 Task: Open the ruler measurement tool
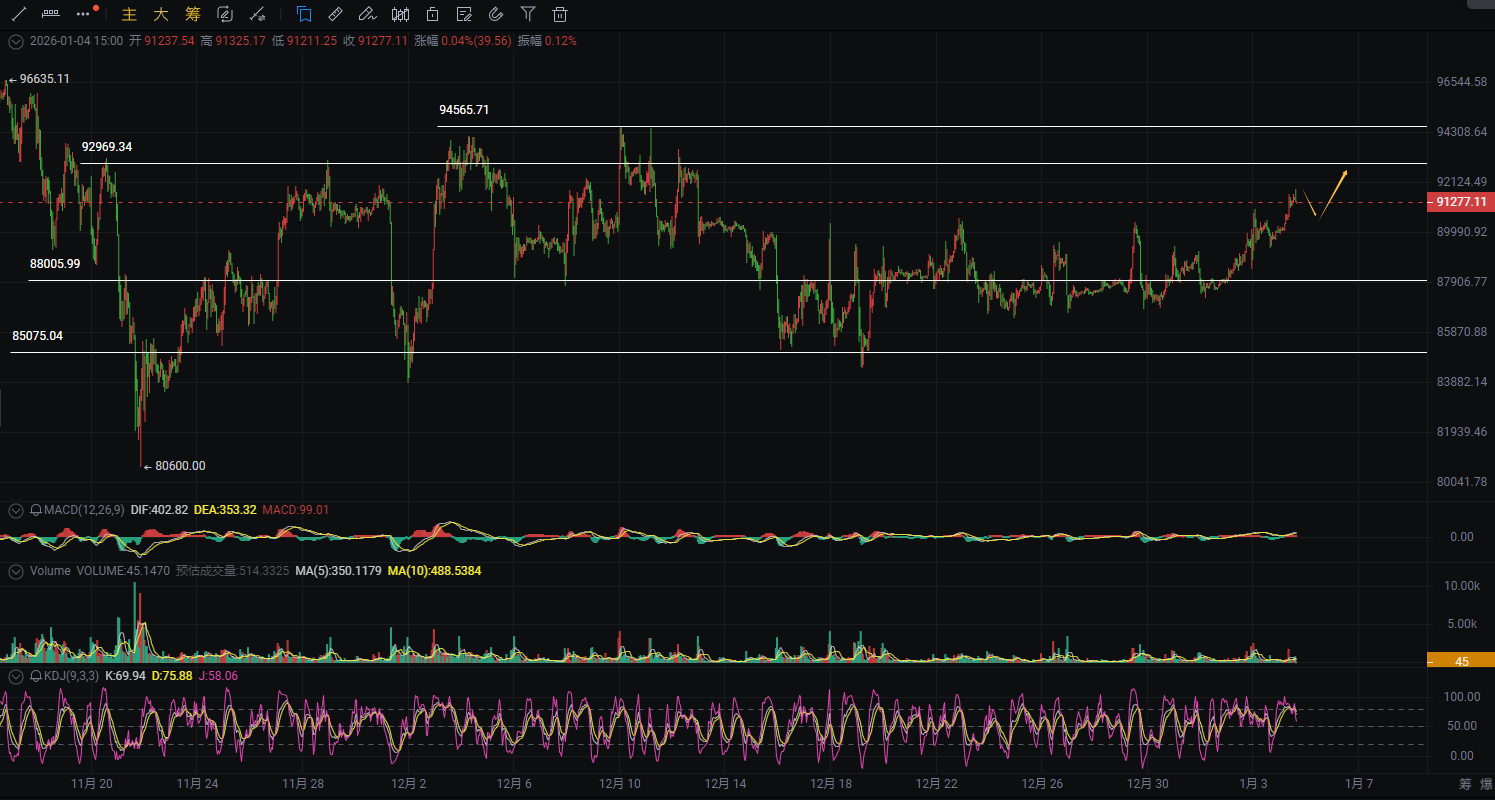coord(336,14)
